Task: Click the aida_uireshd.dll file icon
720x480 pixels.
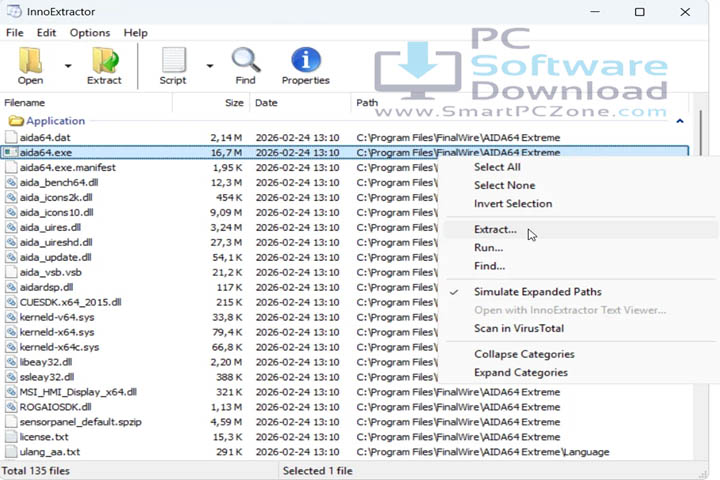Action: coord(11,242)
